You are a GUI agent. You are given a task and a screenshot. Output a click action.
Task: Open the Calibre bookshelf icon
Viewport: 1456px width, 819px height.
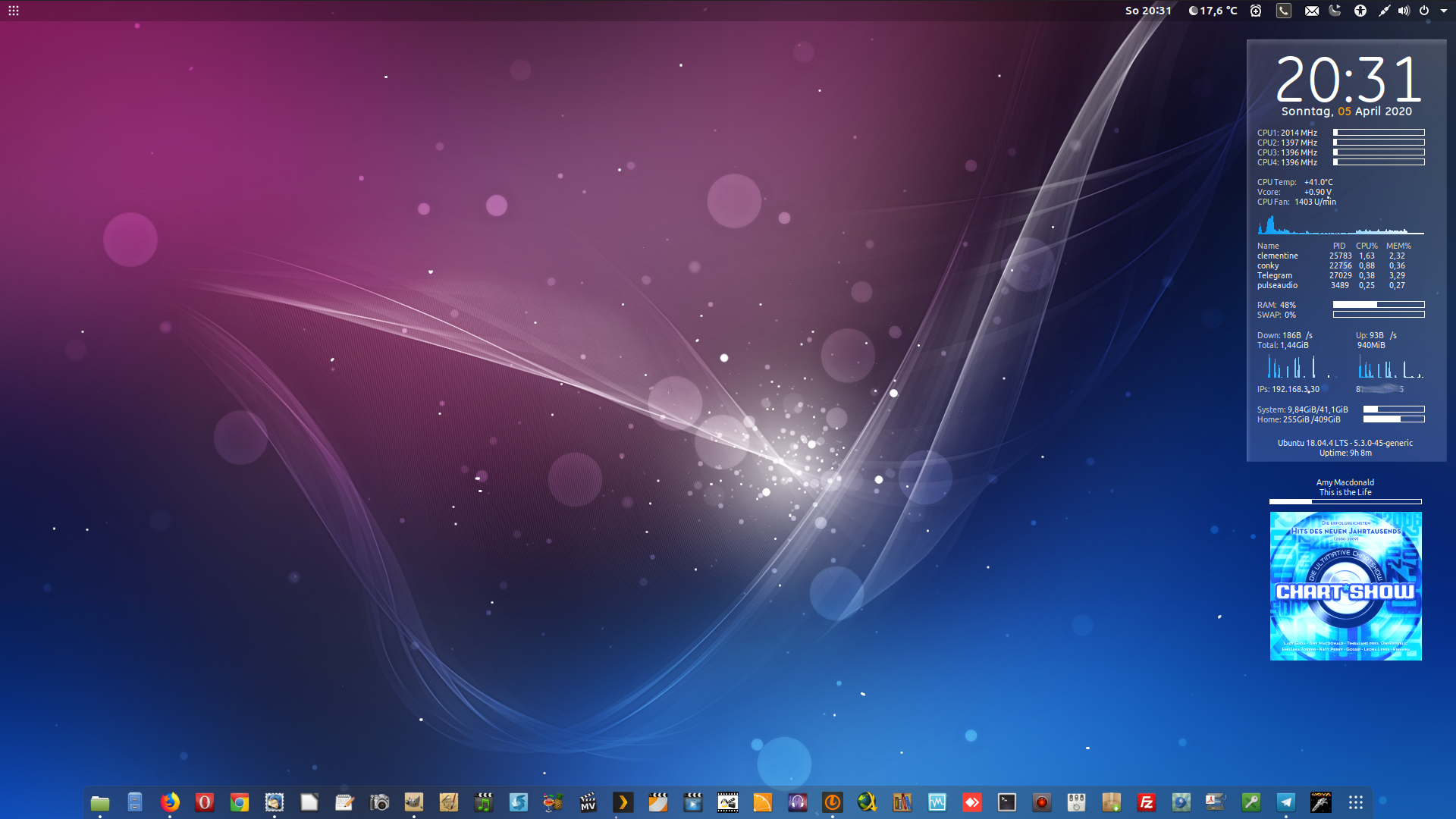(902, 802)
